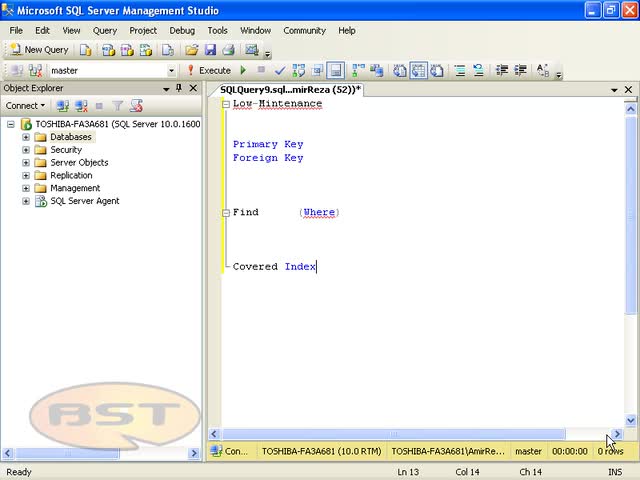
Task: Click the green Debug play icon
Action: click(243, 71)
